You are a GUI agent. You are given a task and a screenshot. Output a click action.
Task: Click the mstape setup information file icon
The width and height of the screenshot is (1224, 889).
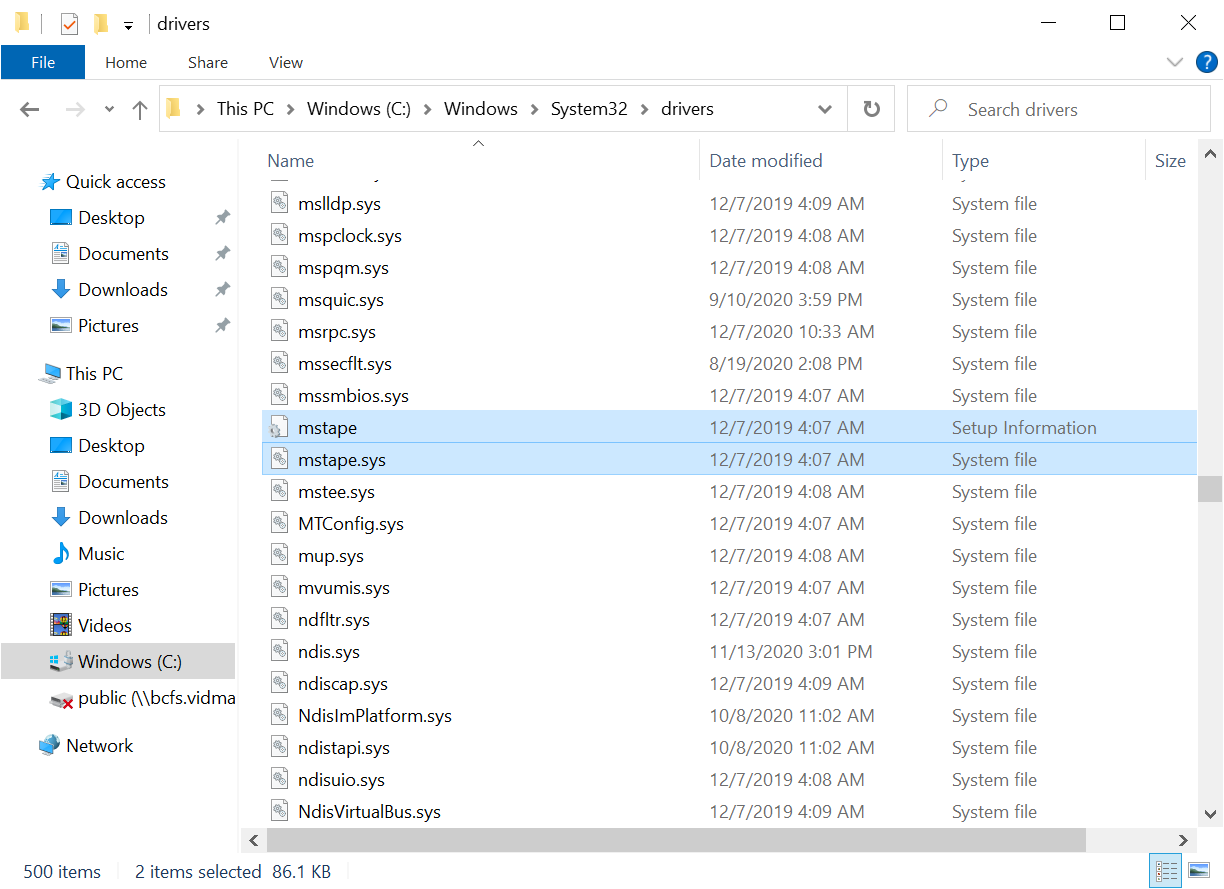click(278, 428)
